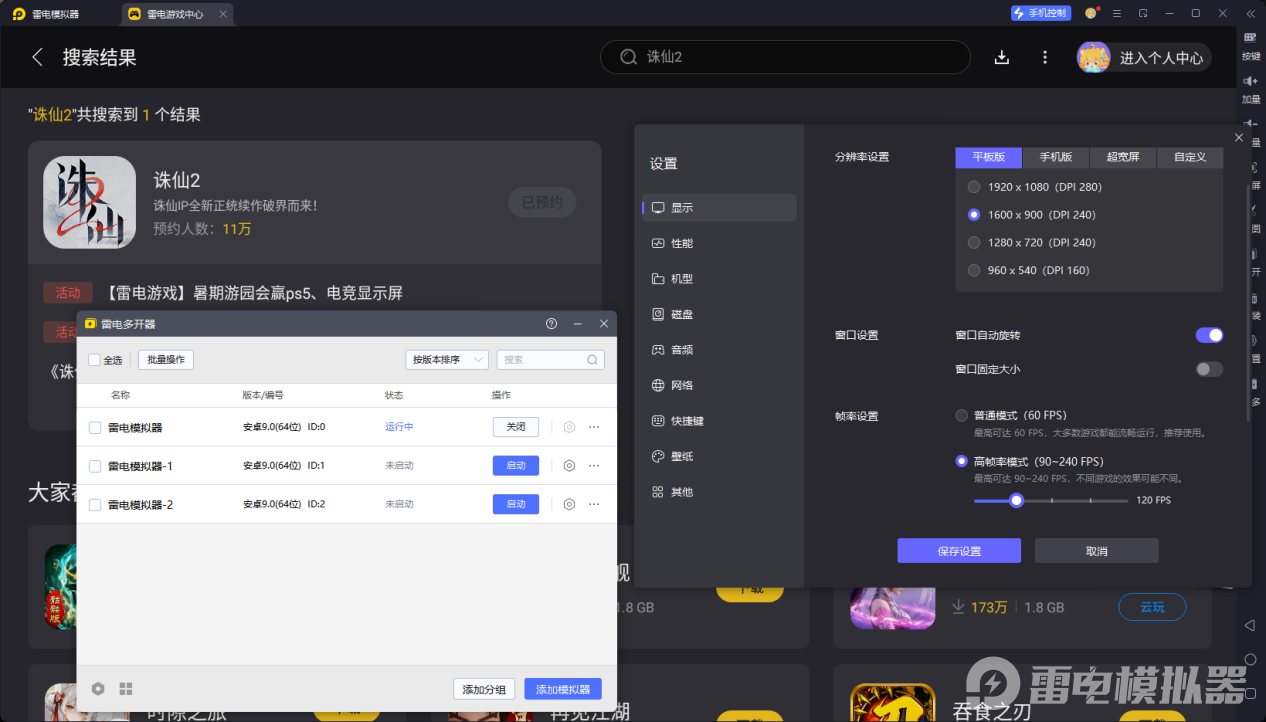Image resolution: width=1266 pixels, height=722 pixels.
Task: Enable 窗口固定大小 fixed window size toggle
Action: pyautogui.click(x=1209, y=369)
